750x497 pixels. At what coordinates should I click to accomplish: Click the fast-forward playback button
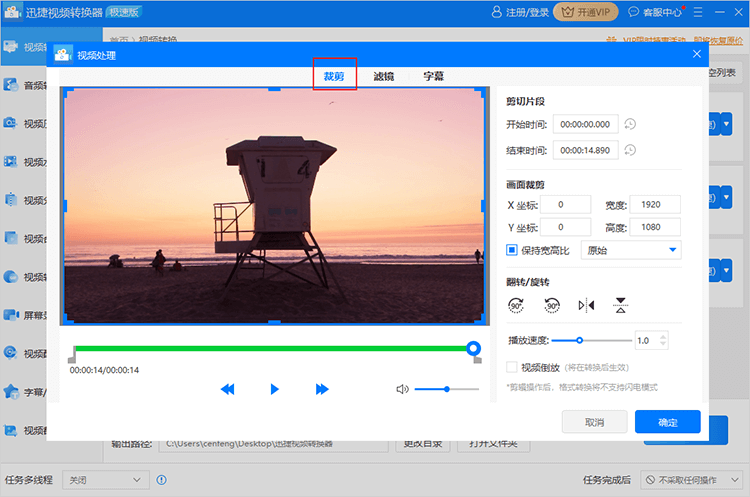pyautogui.click(x=322, y=389)
